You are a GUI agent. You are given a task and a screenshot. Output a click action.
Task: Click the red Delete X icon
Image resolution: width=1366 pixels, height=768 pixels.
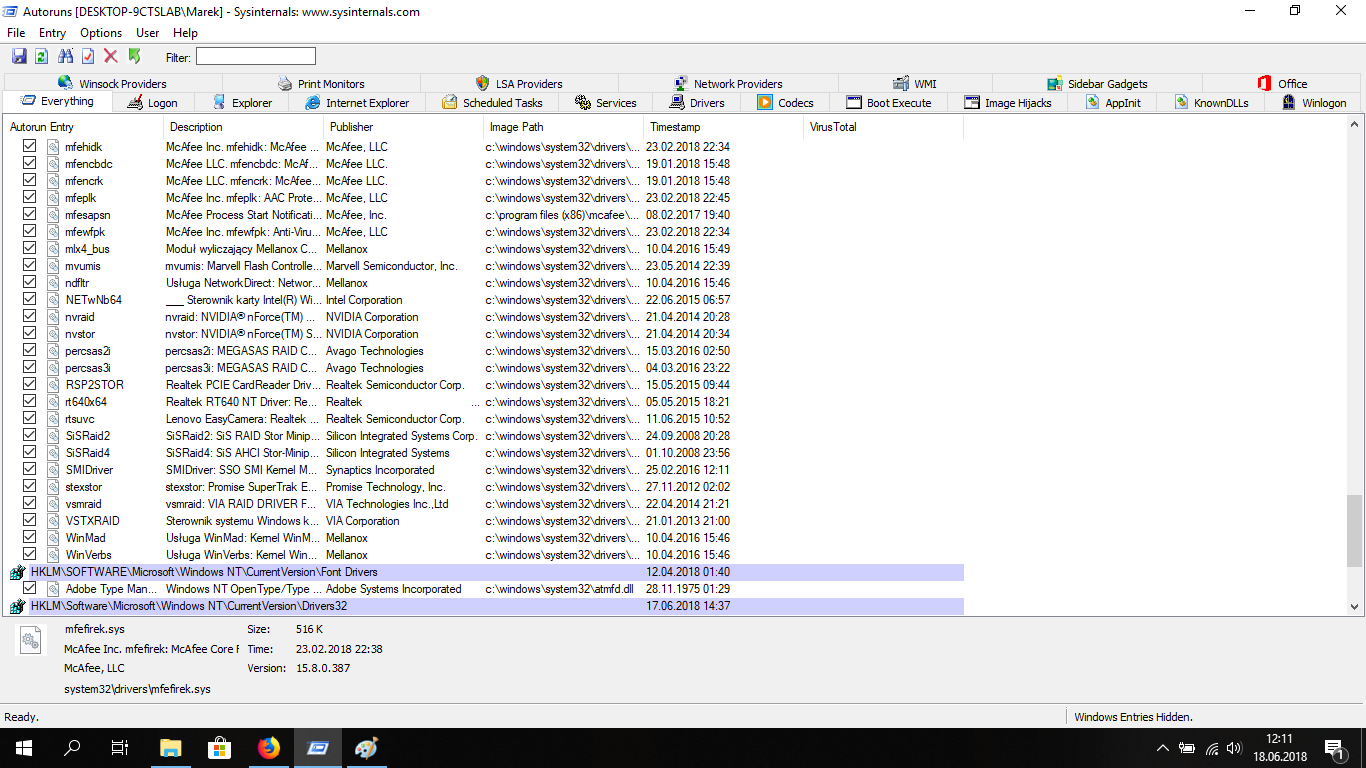111,57
